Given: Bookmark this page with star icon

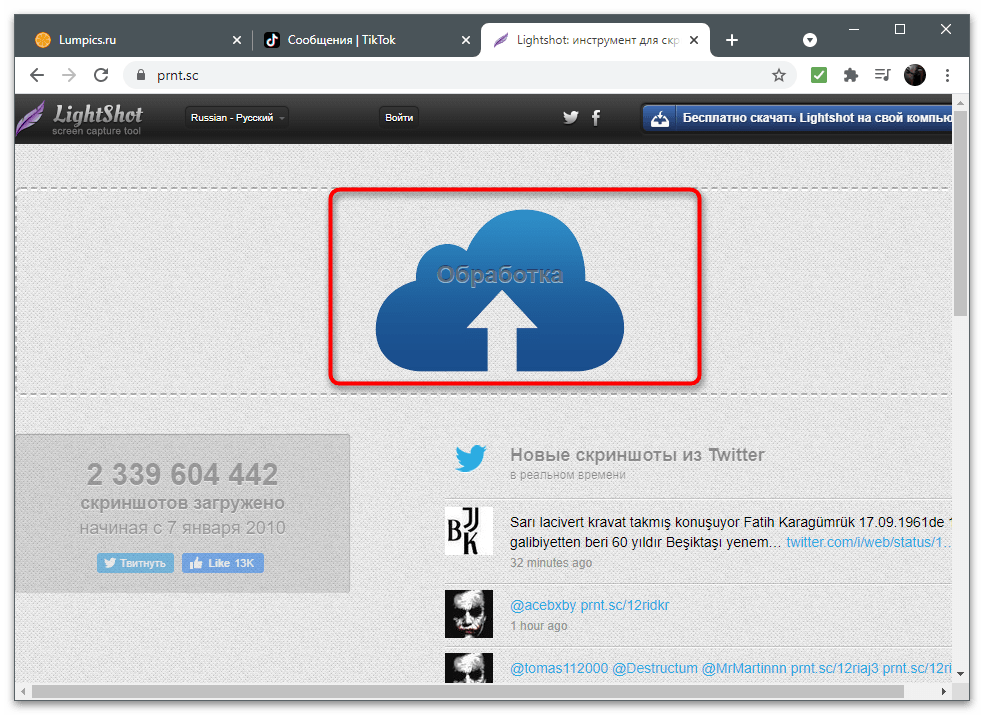Looking at the screenshot, I should point(779,75).
